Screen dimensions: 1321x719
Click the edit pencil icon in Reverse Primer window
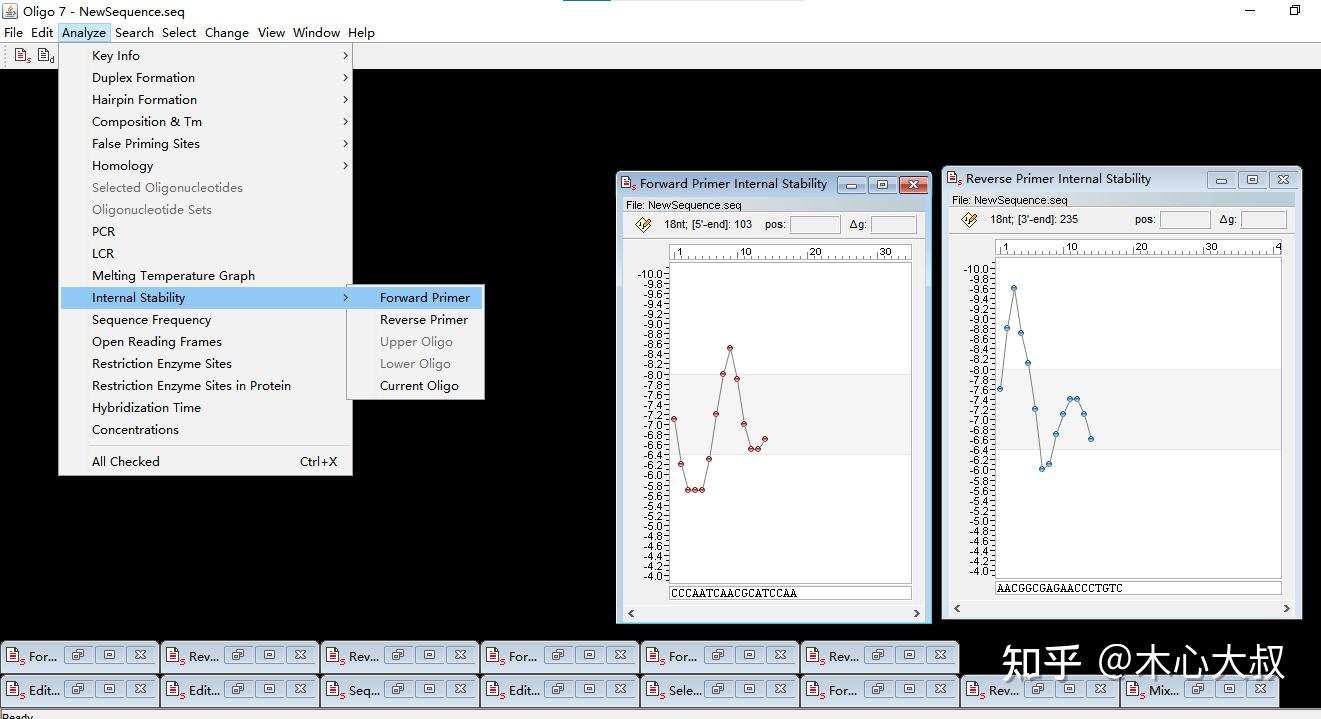click(x=969, y=220)
